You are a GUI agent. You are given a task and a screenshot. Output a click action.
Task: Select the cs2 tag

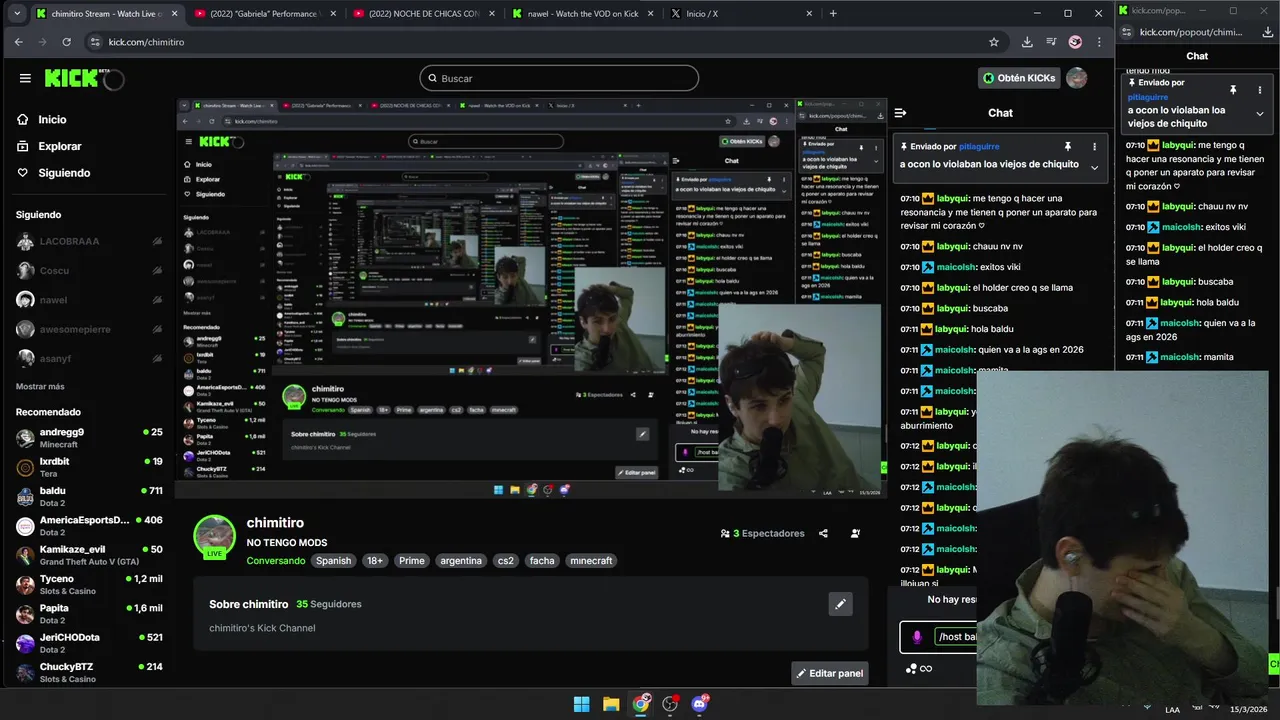[506, 561]
